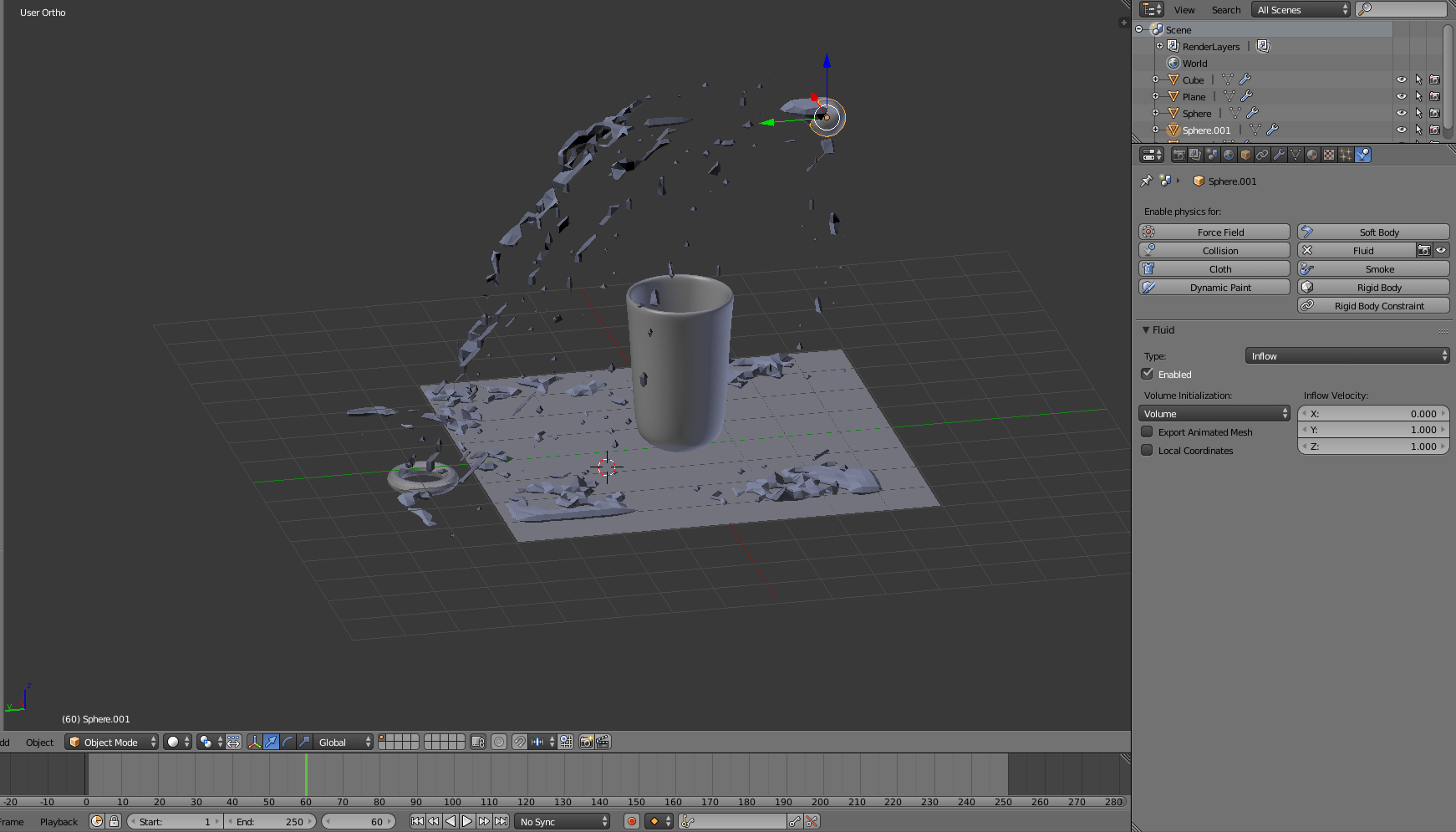Open the properties editor type selector
This screenshot has height=832, width=1456.
pos(1152,155)
